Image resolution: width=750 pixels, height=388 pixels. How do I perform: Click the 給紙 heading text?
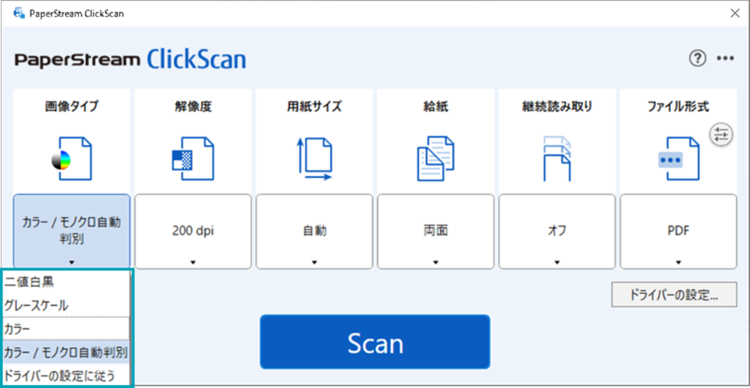tap(436, 107)
